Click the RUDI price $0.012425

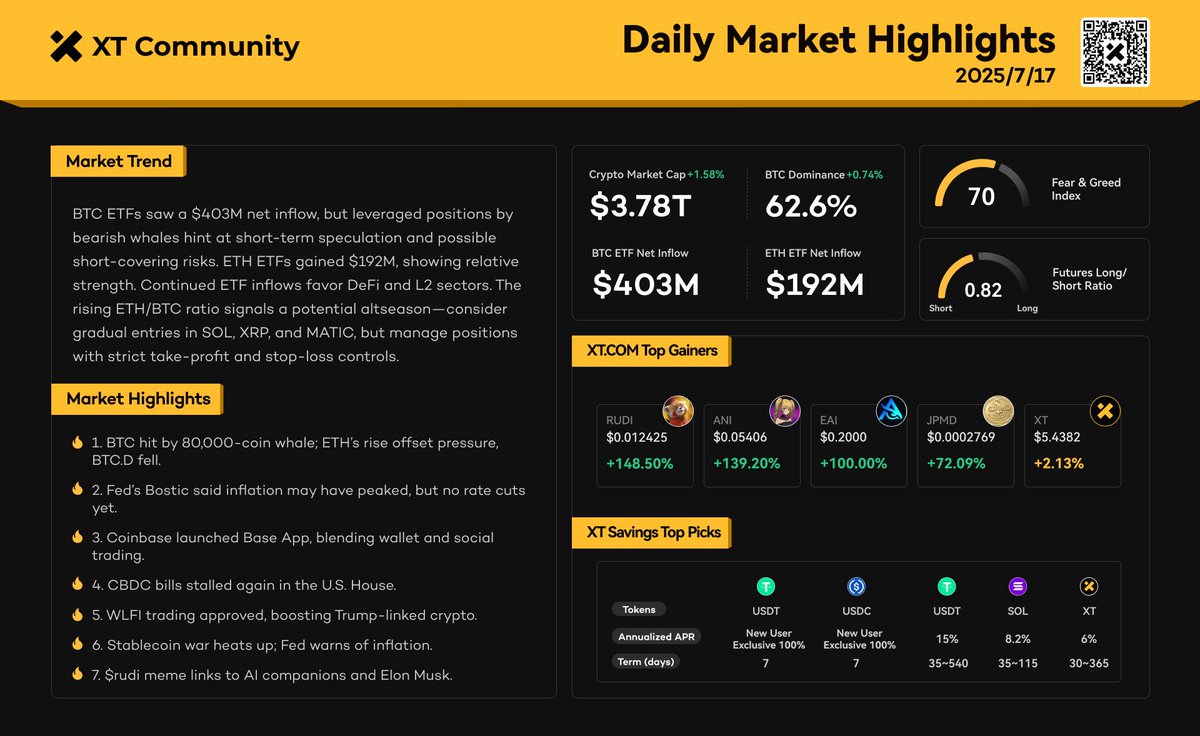tap(636, 437)
